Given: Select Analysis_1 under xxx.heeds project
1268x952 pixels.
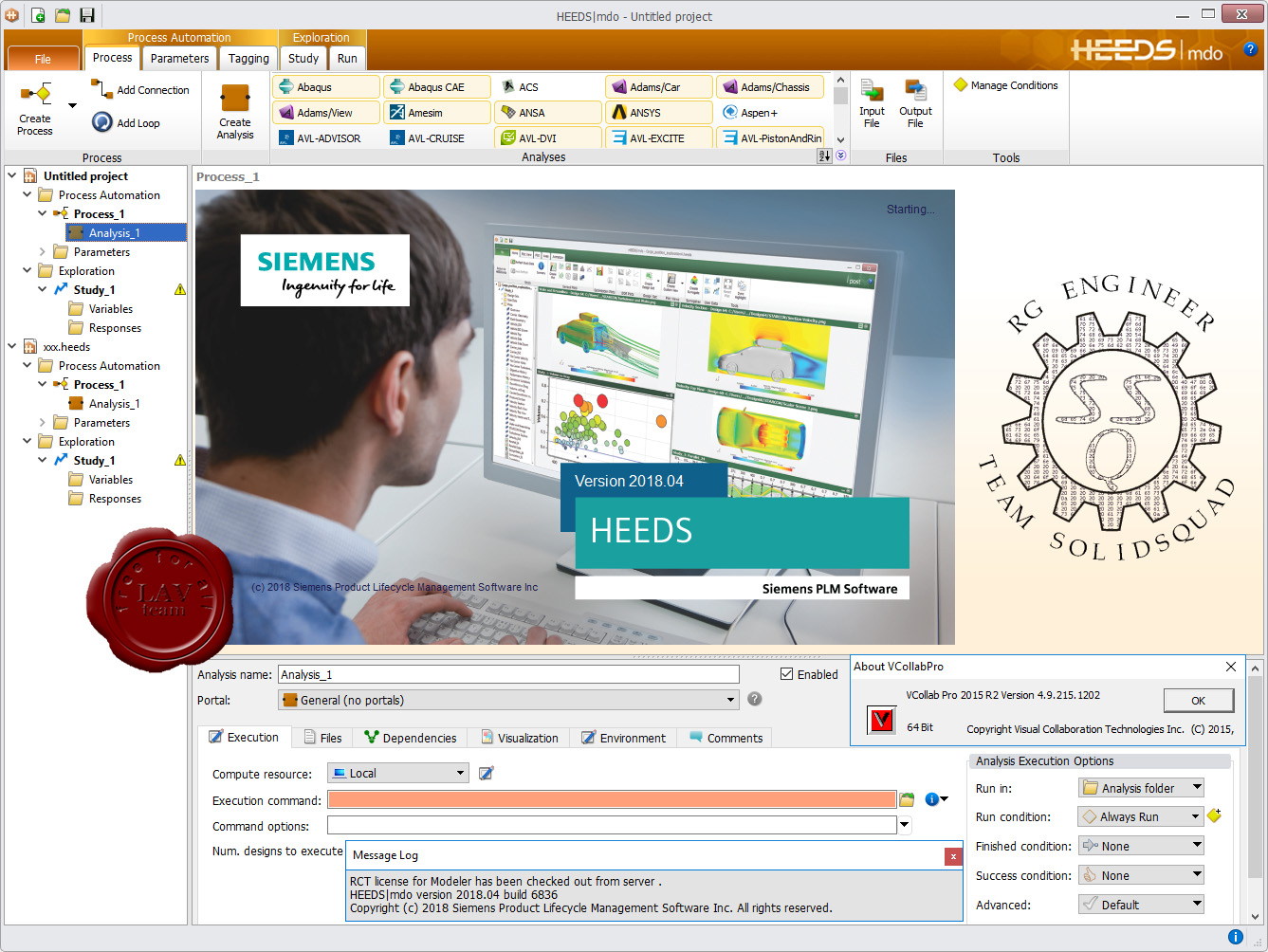Looking at the screenshot, I should click(114, 403).
